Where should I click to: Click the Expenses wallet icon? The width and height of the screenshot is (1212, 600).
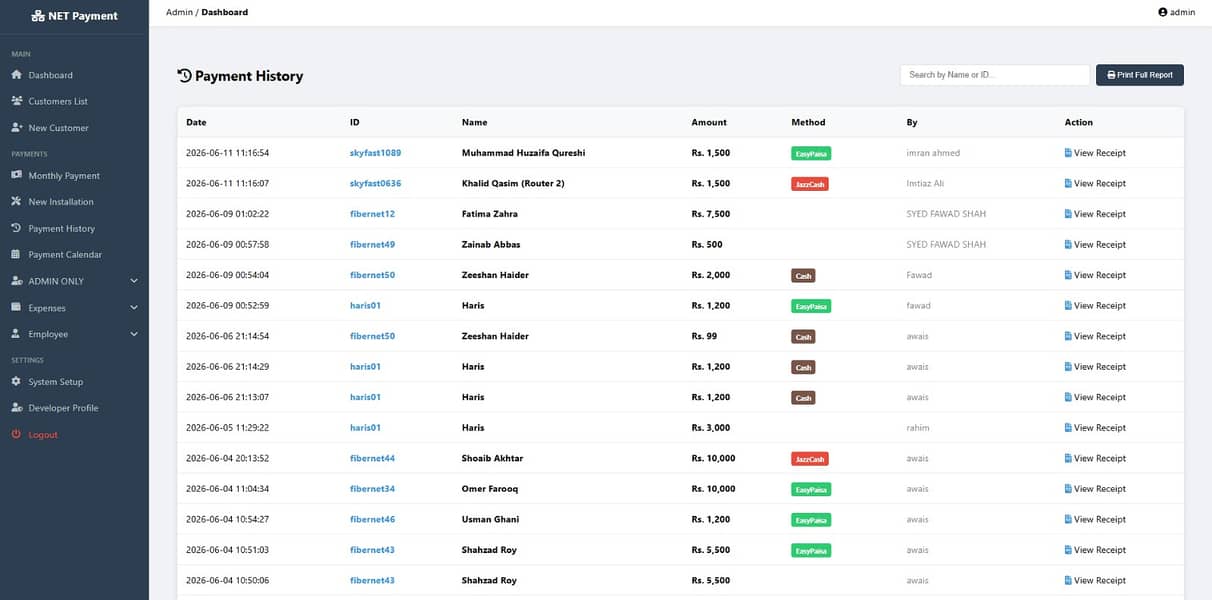point(16,308)
